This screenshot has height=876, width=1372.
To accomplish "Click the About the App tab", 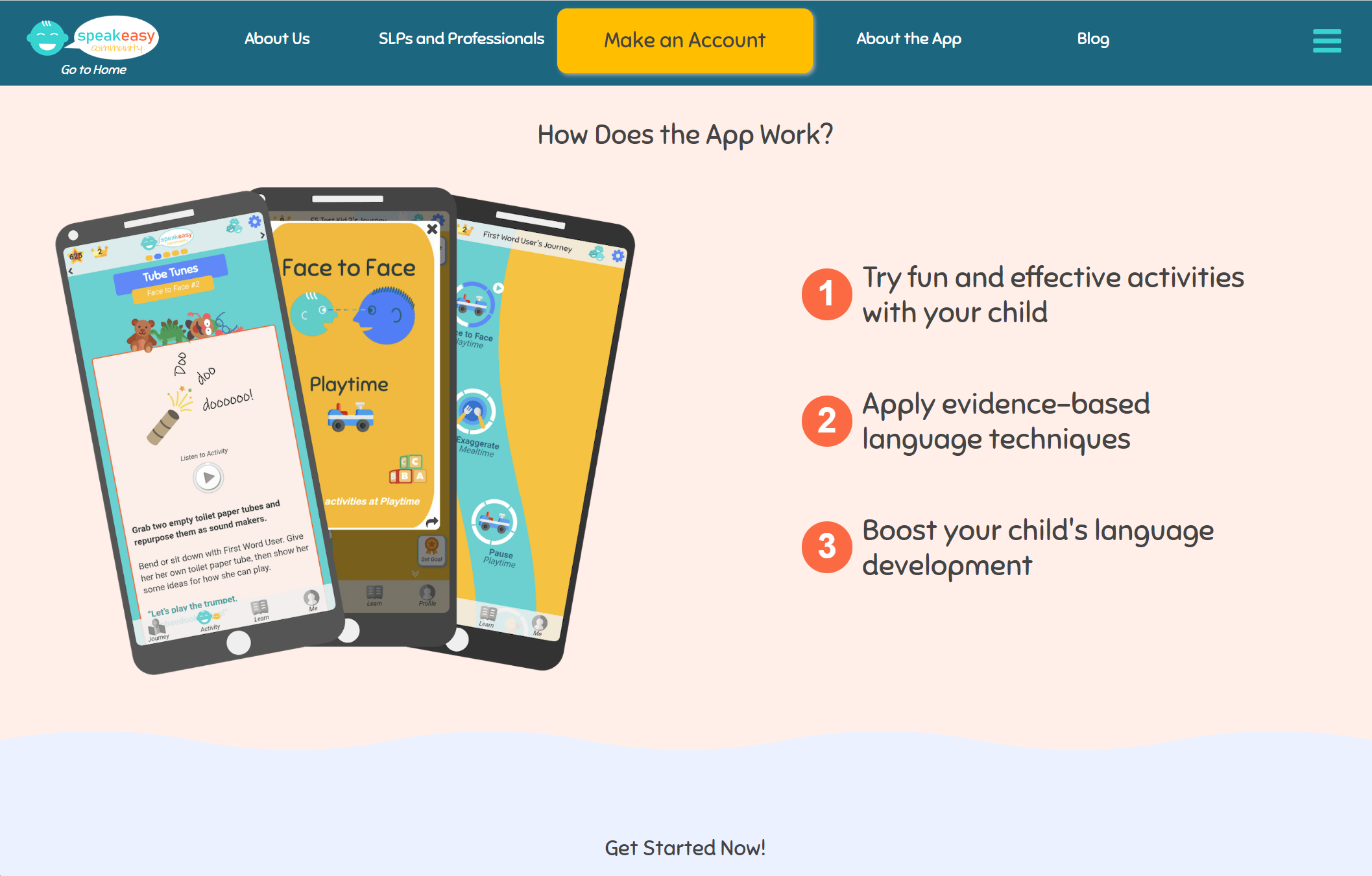I will coord(908,39).
